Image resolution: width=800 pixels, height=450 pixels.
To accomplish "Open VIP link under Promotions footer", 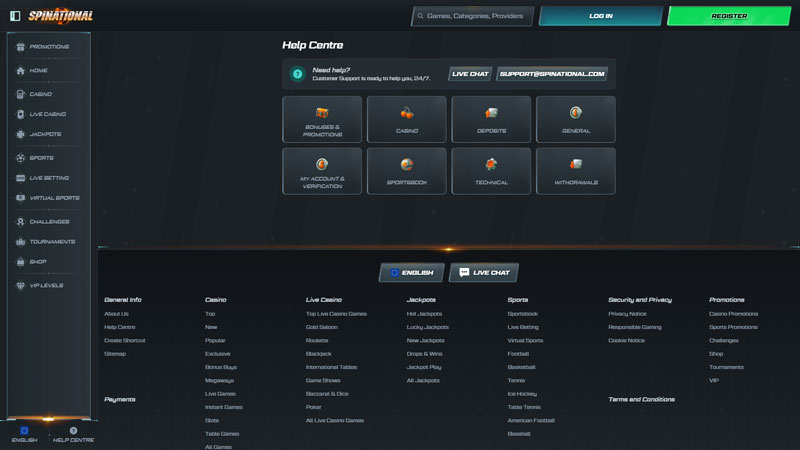I will click(714, 380).
